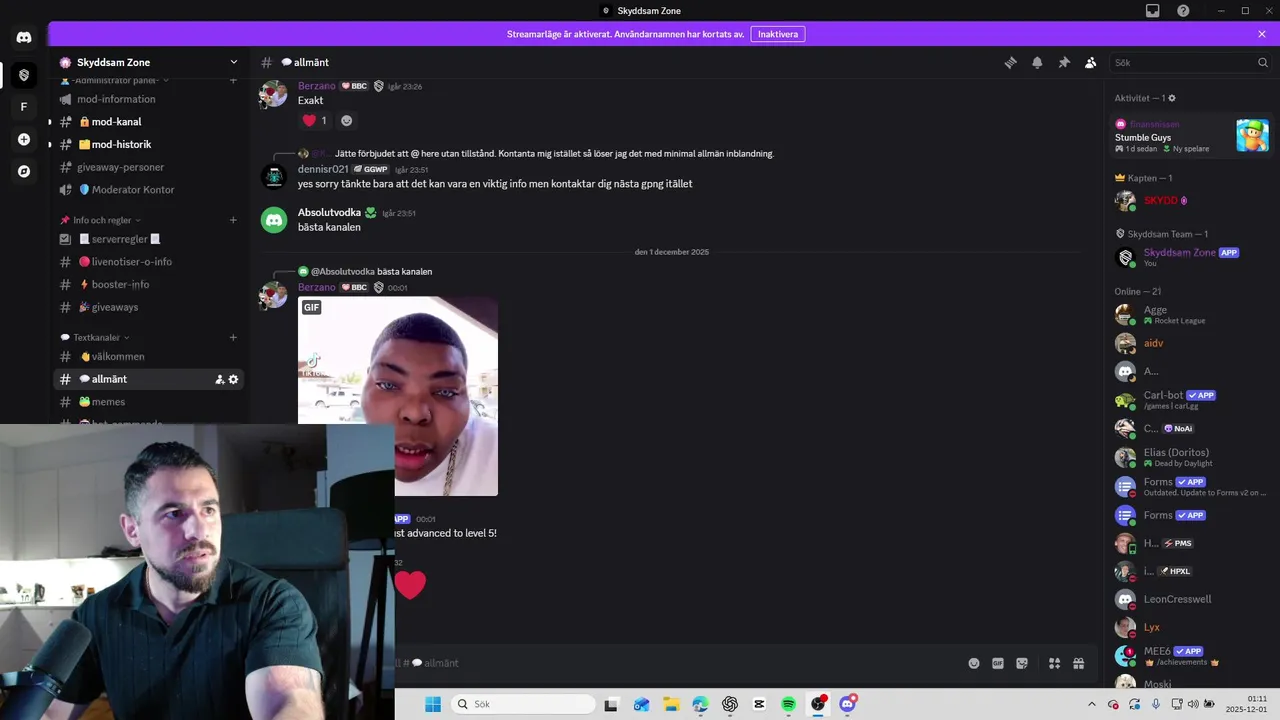Screen dimensions: 1280x720
Task: Open Agge member profile
Action: [x=1192, y=314]
